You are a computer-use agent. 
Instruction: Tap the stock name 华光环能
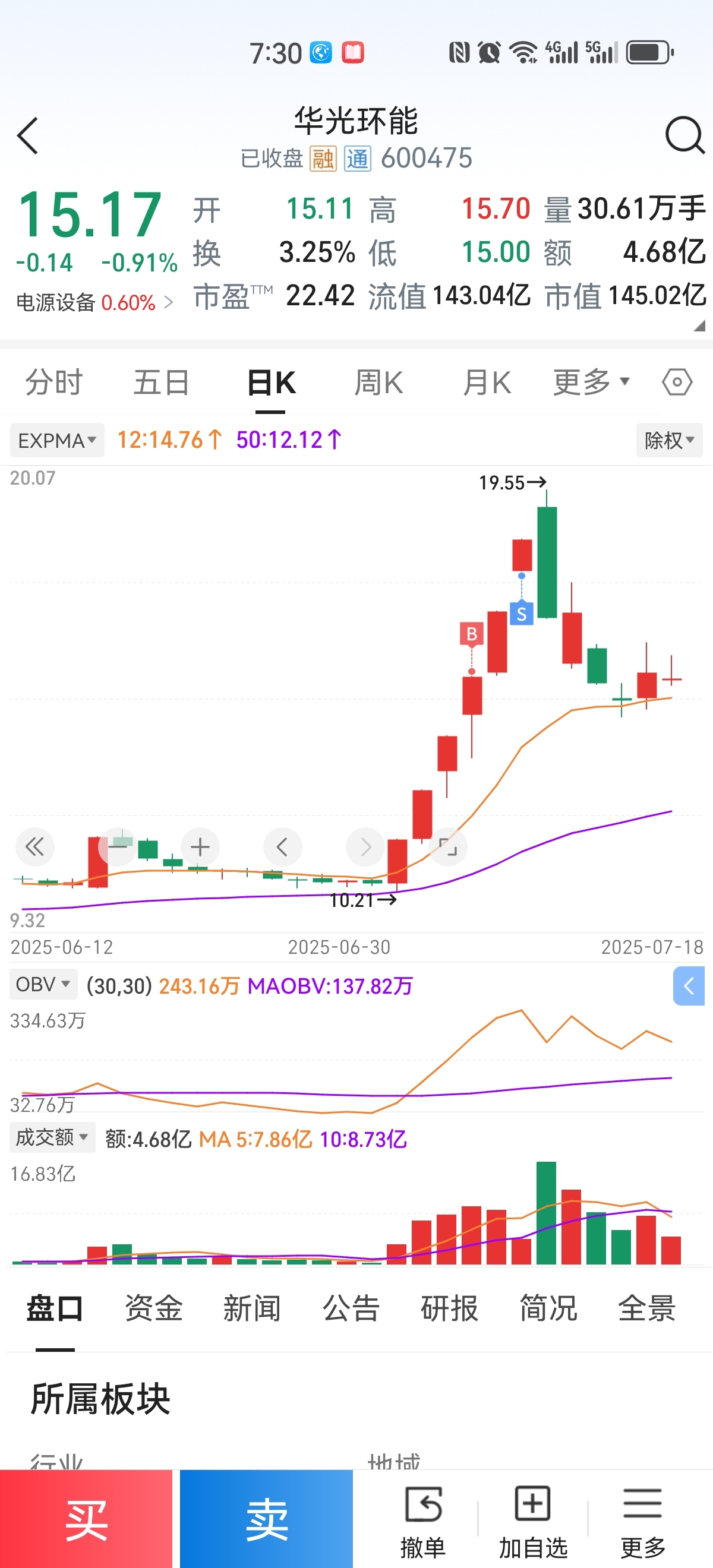(356, 121)
